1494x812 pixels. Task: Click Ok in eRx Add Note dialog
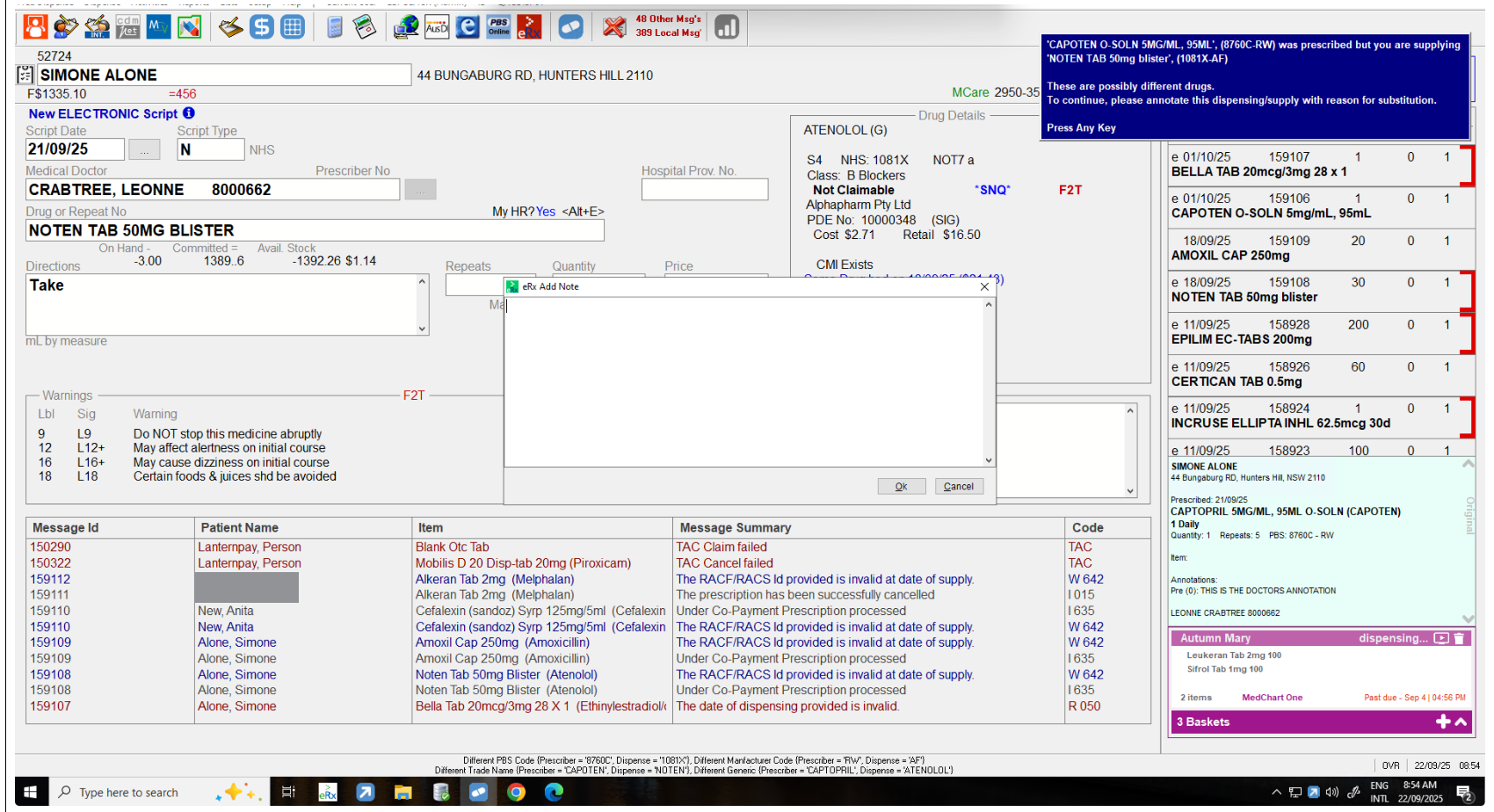coord(901,487)
